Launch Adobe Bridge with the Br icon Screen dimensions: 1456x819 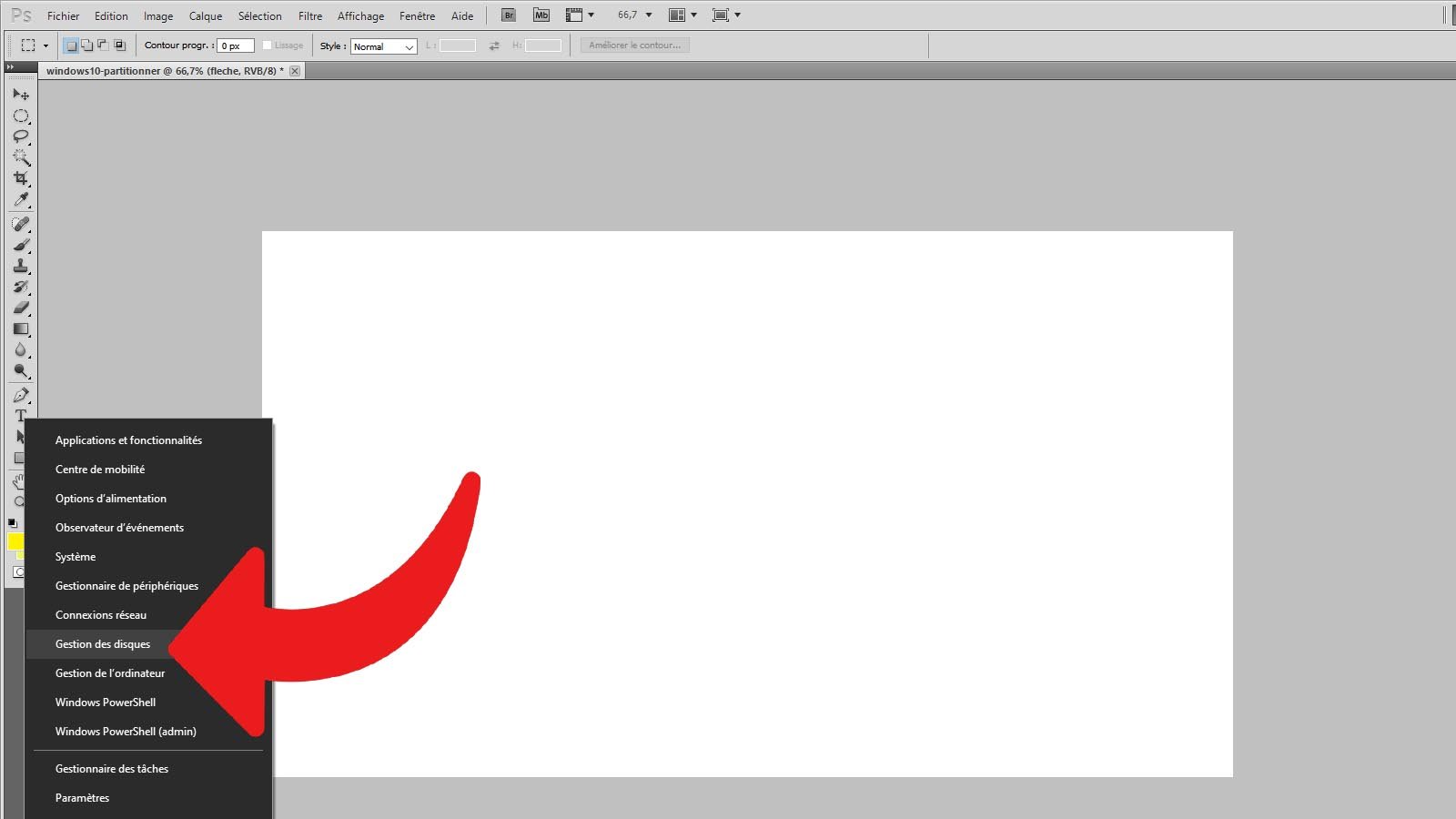click(x=509, y=15)
